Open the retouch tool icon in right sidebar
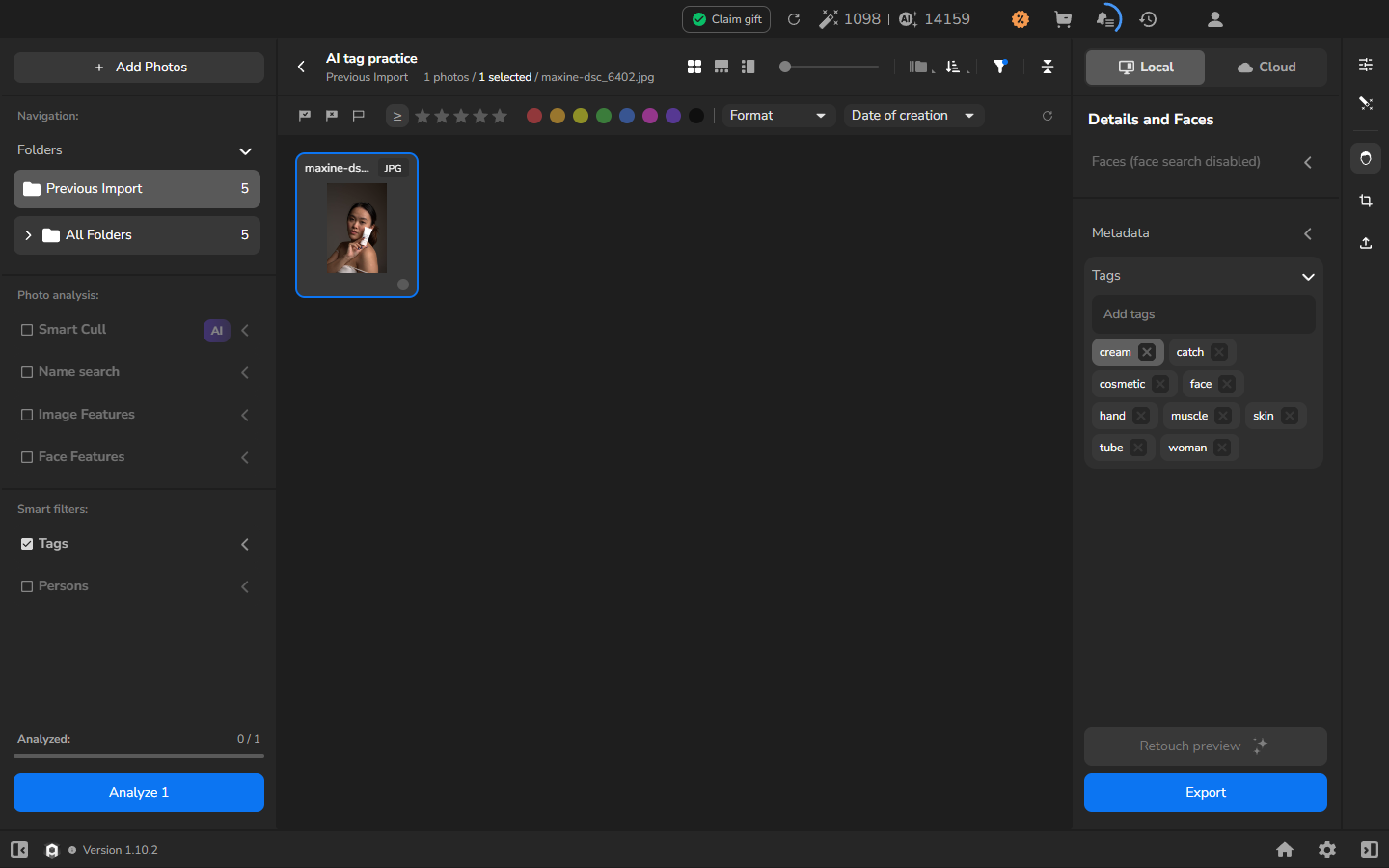 tap(1366, 103)
